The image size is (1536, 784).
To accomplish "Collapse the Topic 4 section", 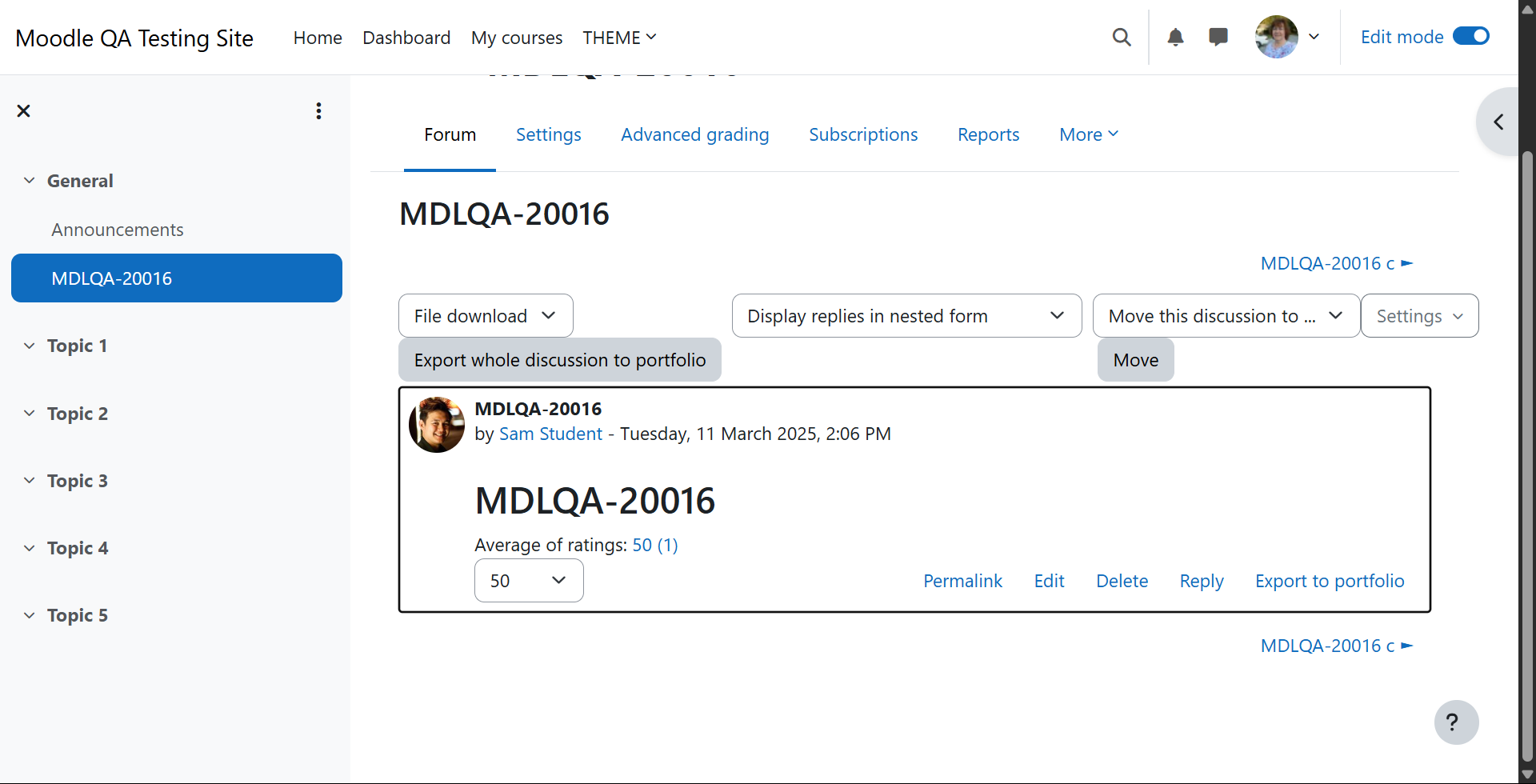I will [30, 548].
